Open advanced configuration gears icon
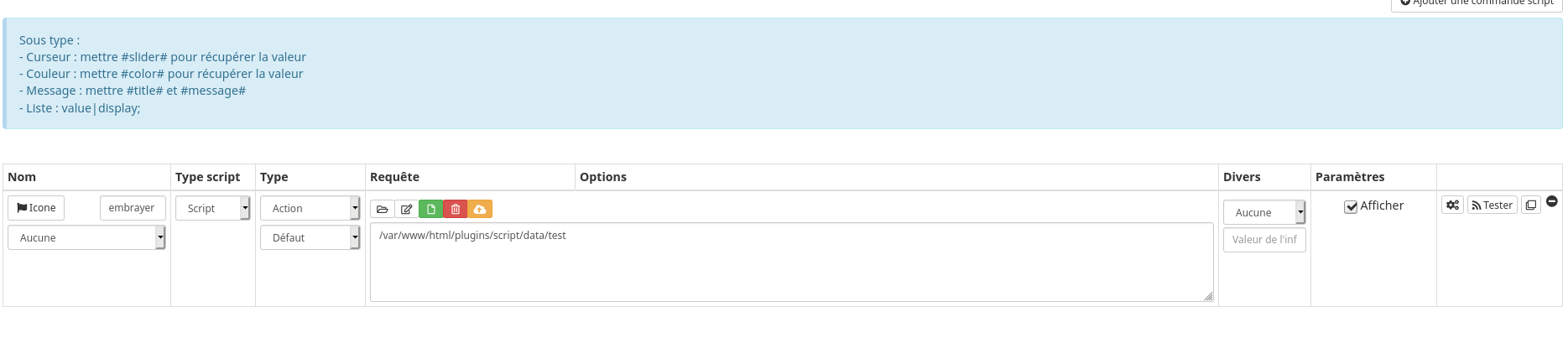This screenshot has height=364, width=1568. point(1452,205)
